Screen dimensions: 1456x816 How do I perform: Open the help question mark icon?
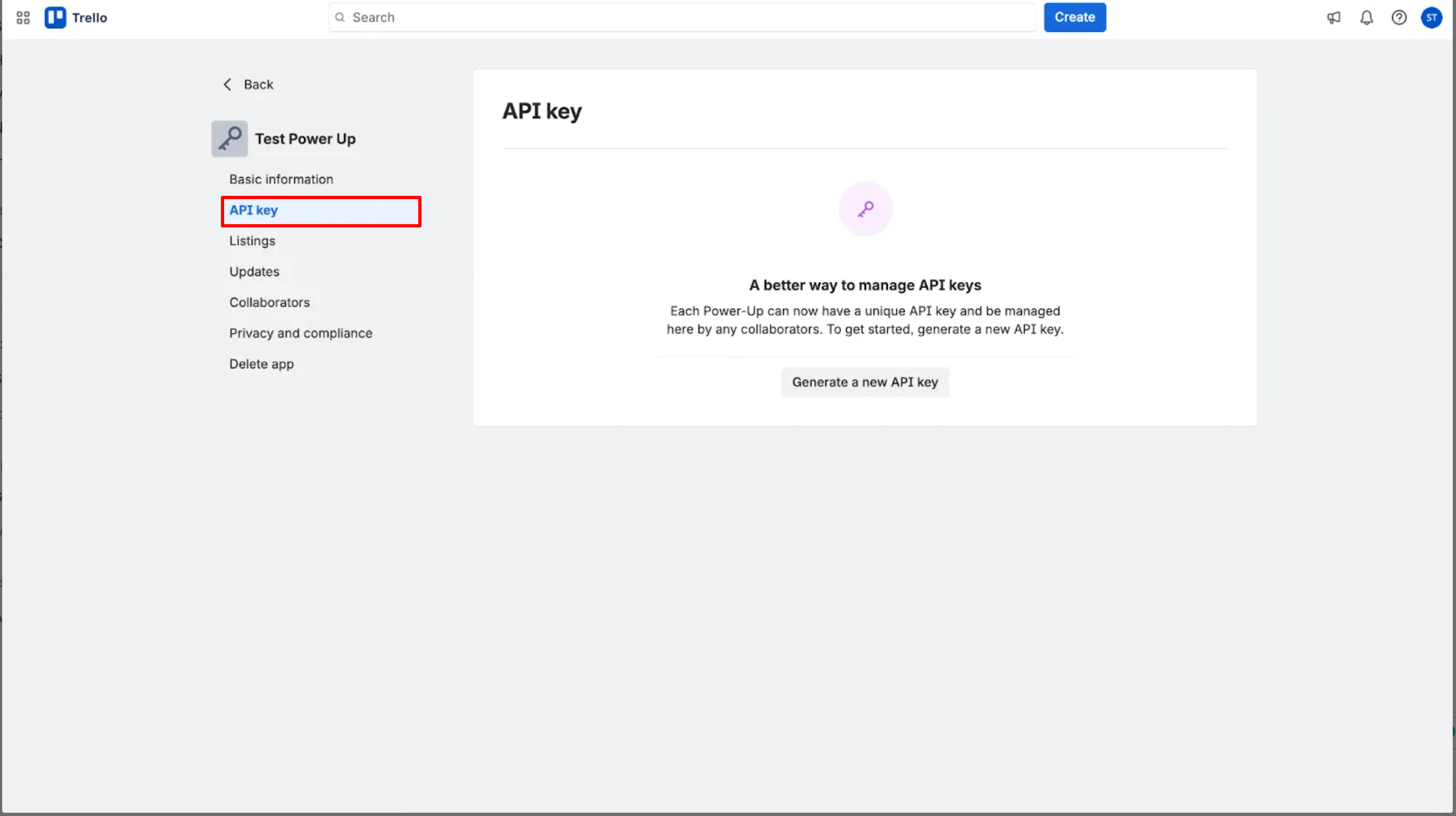(1399, 17)
